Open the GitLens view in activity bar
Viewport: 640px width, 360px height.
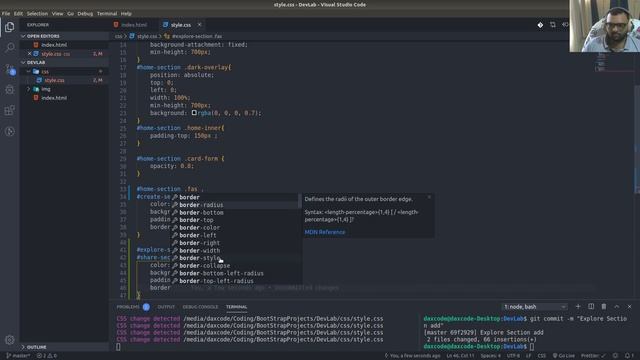[9, 131]
